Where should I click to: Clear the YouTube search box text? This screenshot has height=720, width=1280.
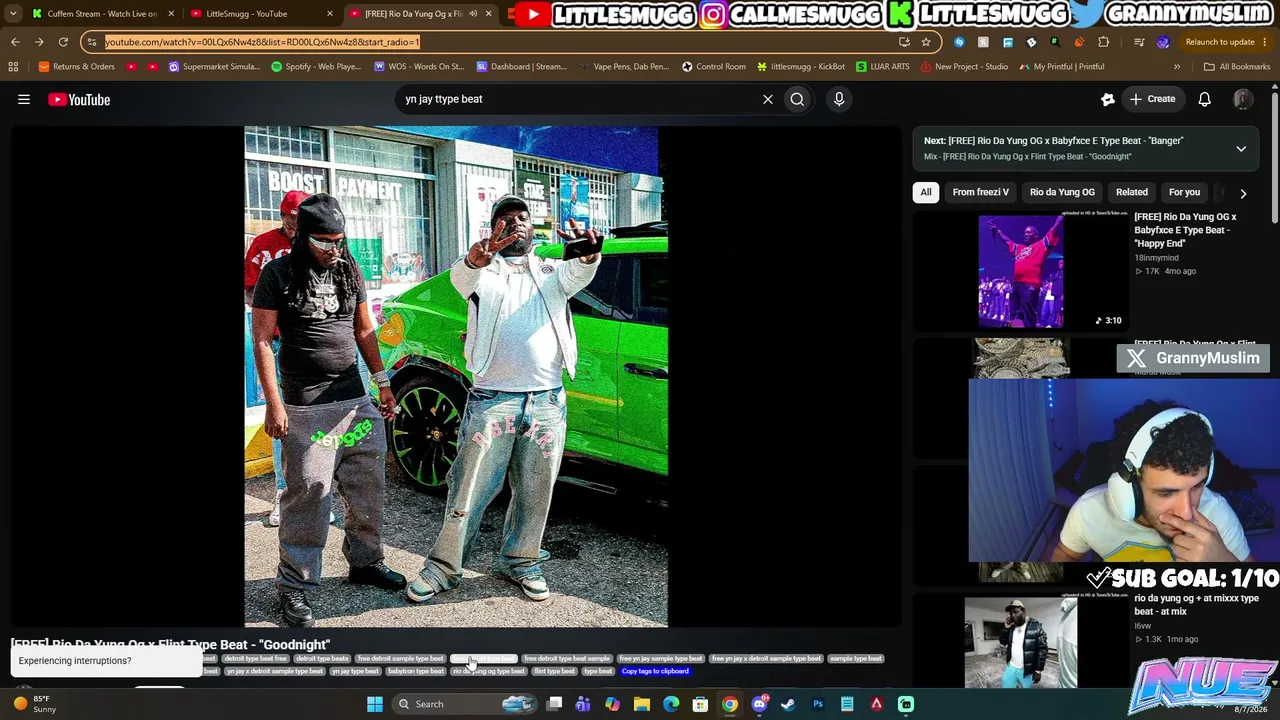768,99
